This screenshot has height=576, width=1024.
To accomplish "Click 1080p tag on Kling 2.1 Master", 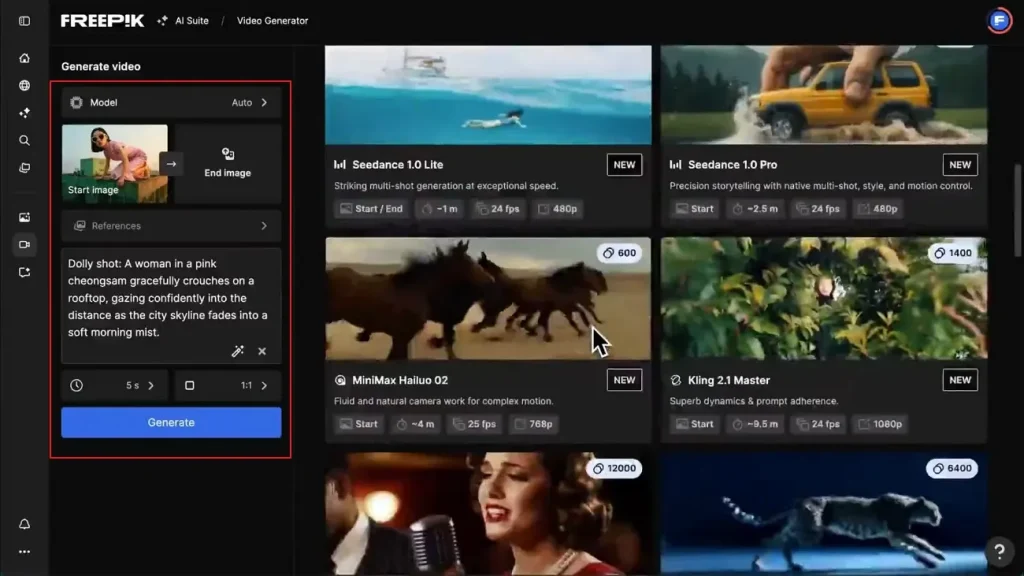I will [880, 424].
